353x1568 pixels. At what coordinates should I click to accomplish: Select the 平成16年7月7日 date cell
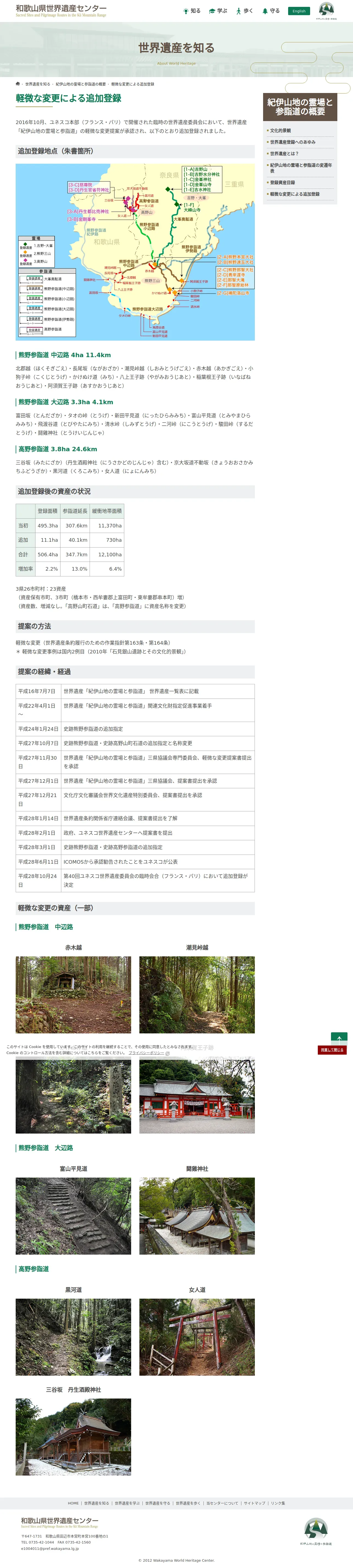38,691
